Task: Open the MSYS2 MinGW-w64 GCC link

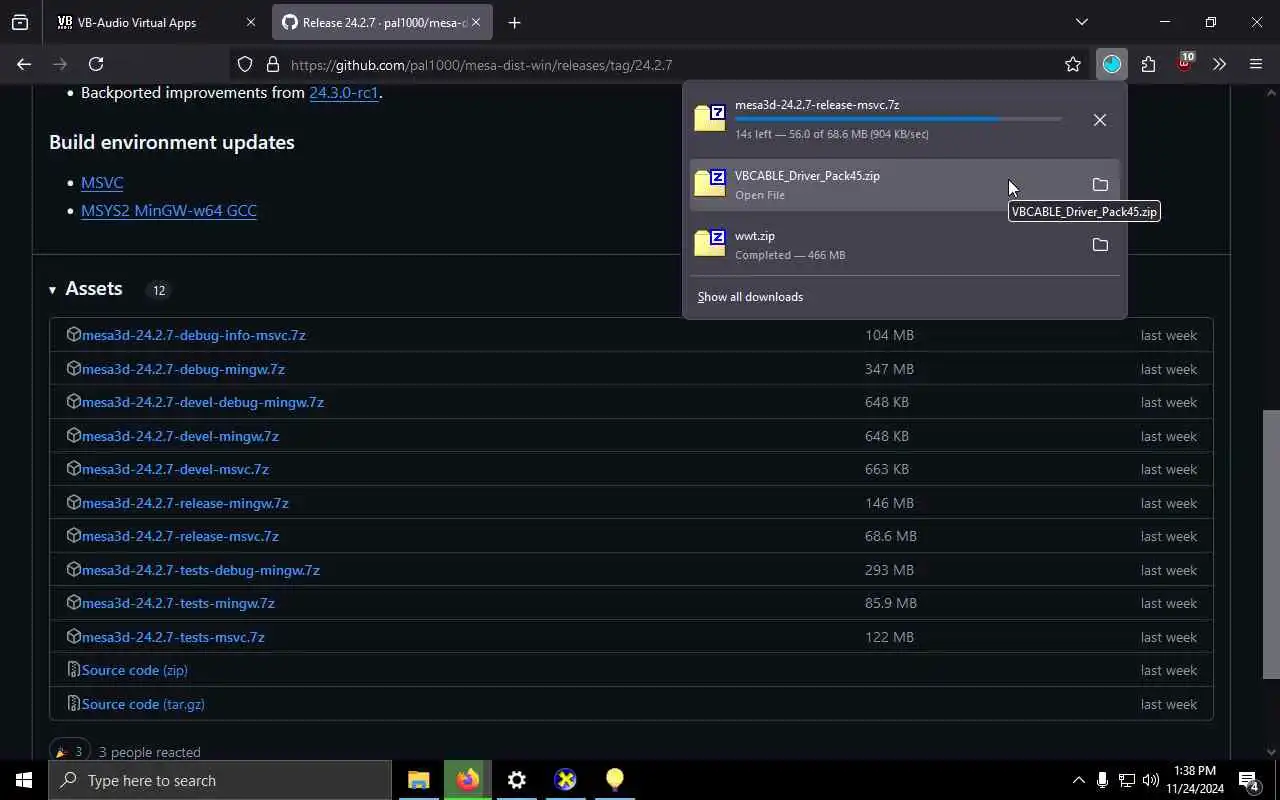Action: (169, 210)
